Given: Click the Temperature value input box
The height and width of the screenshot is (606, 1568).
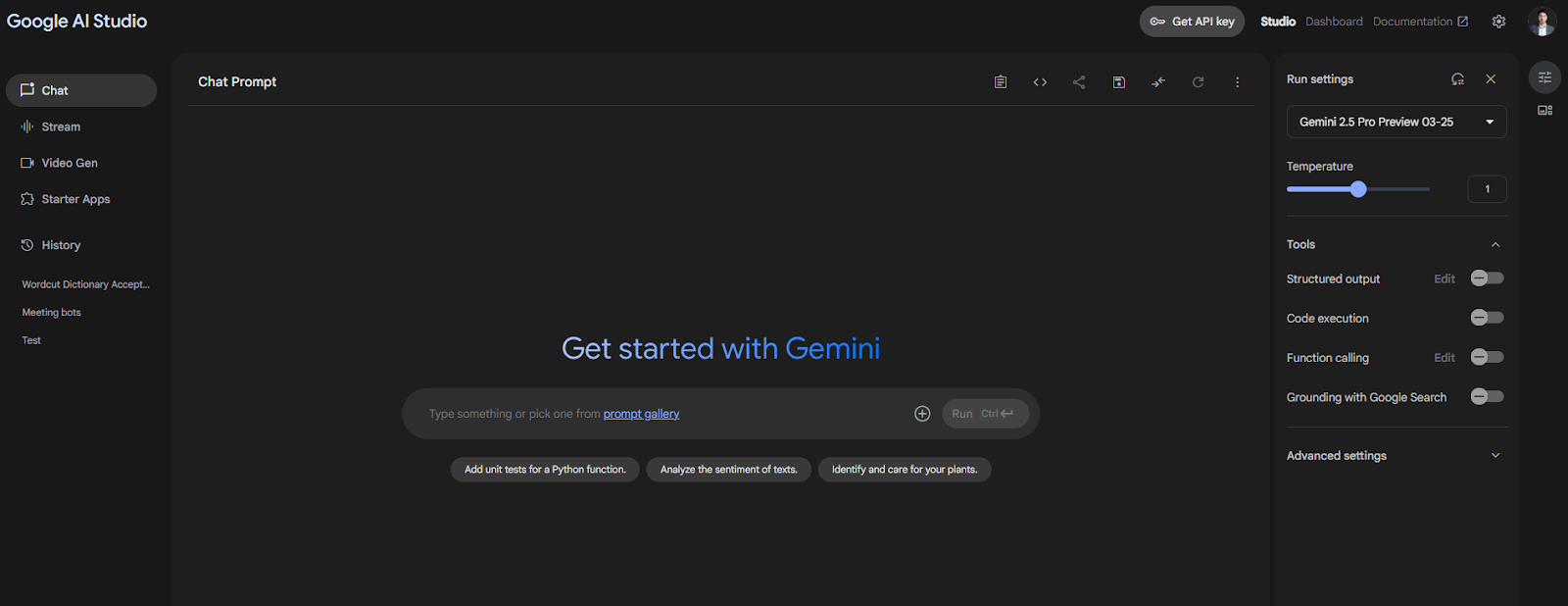Looking at the screenshot, I should click(1487, 189).
